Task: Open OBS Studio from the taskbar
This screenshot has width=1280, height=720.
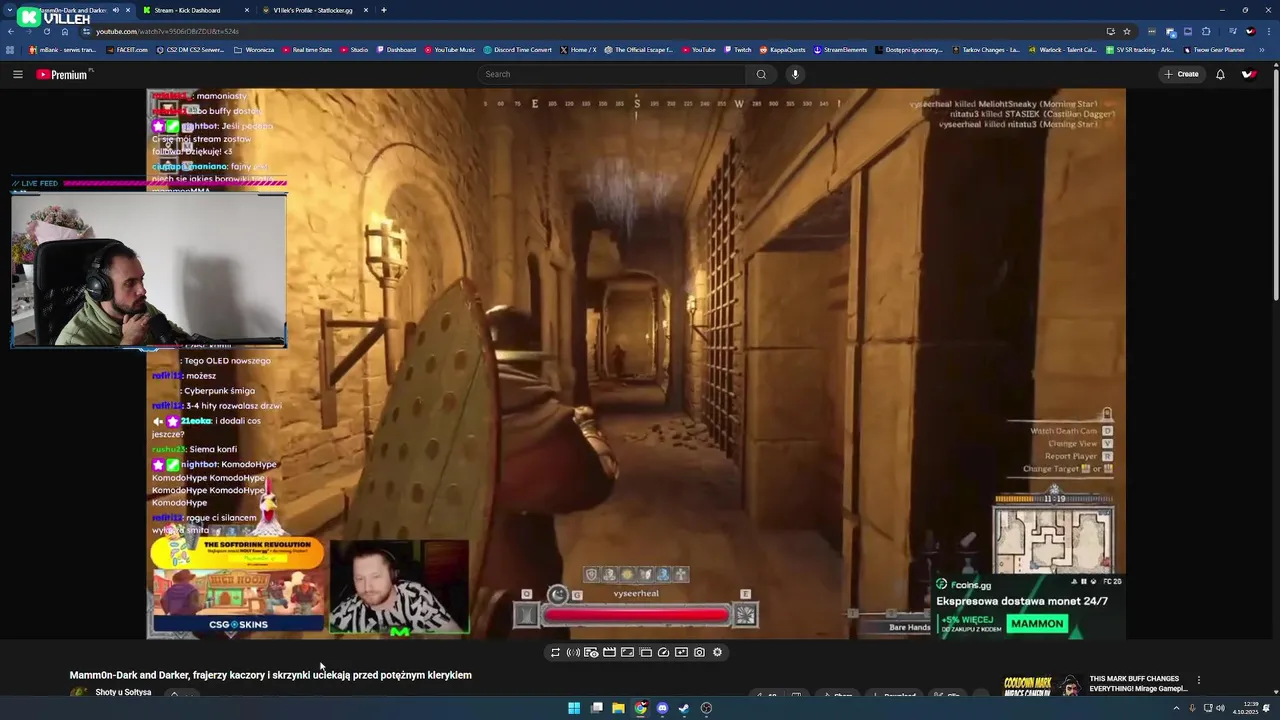Action: [706, 708]
